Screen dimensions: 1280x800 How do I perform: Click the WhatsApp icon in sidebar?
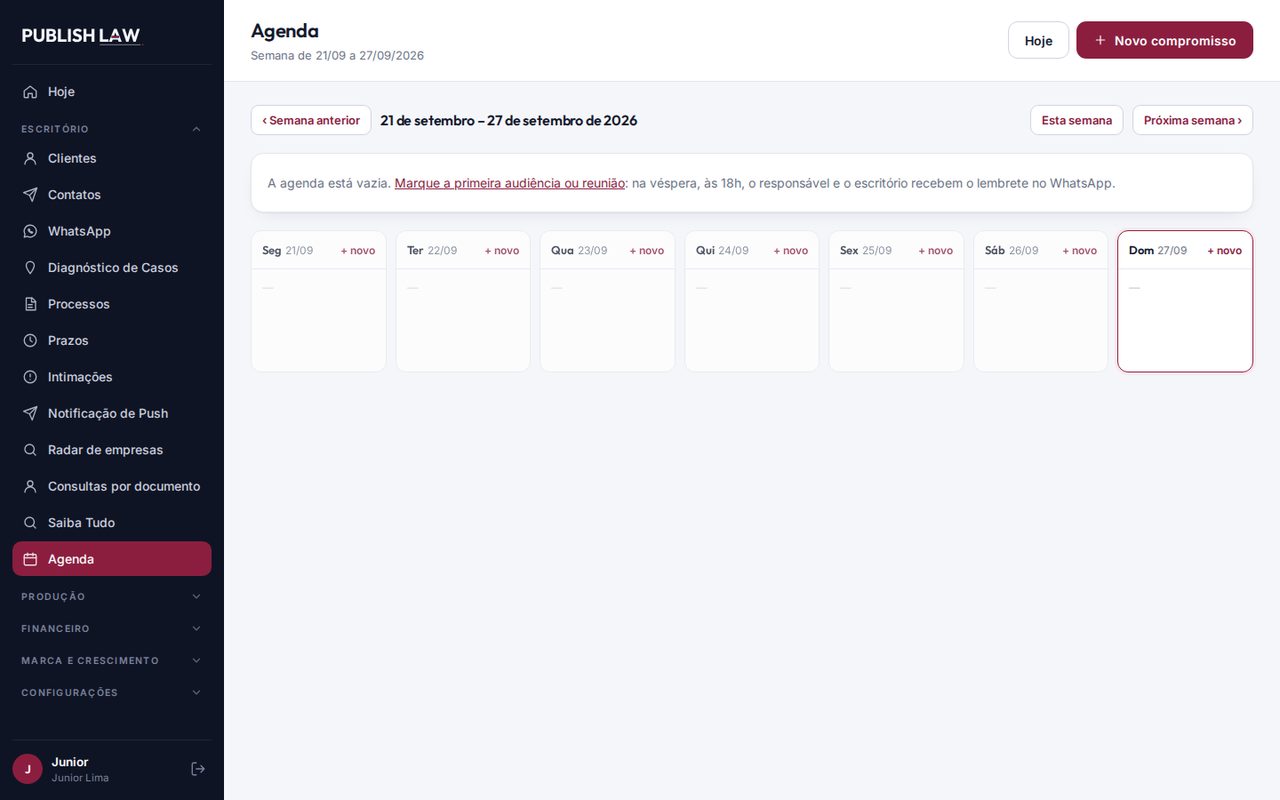[x=30, y=231]
